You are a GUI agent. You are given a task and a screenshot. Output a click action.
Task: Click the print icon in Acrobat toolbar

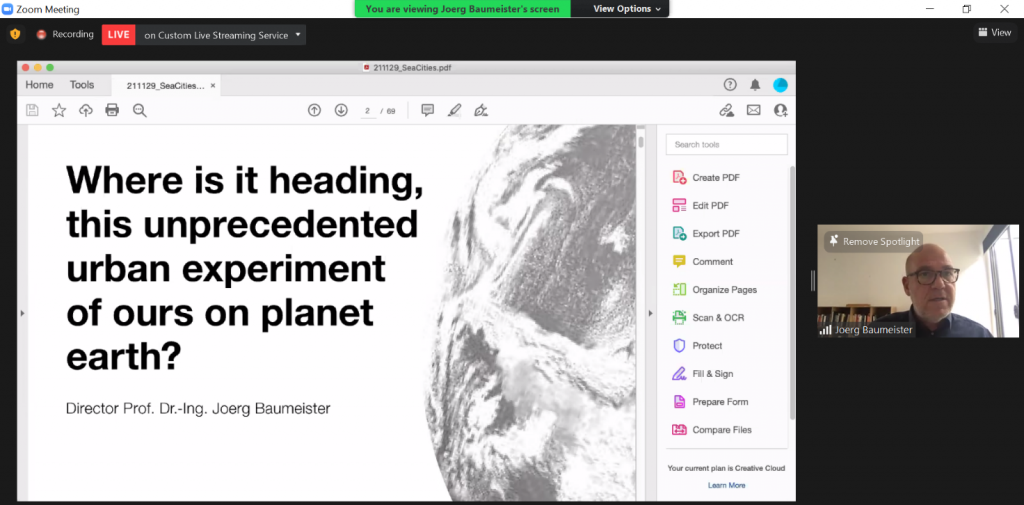(x=112, y=110)
